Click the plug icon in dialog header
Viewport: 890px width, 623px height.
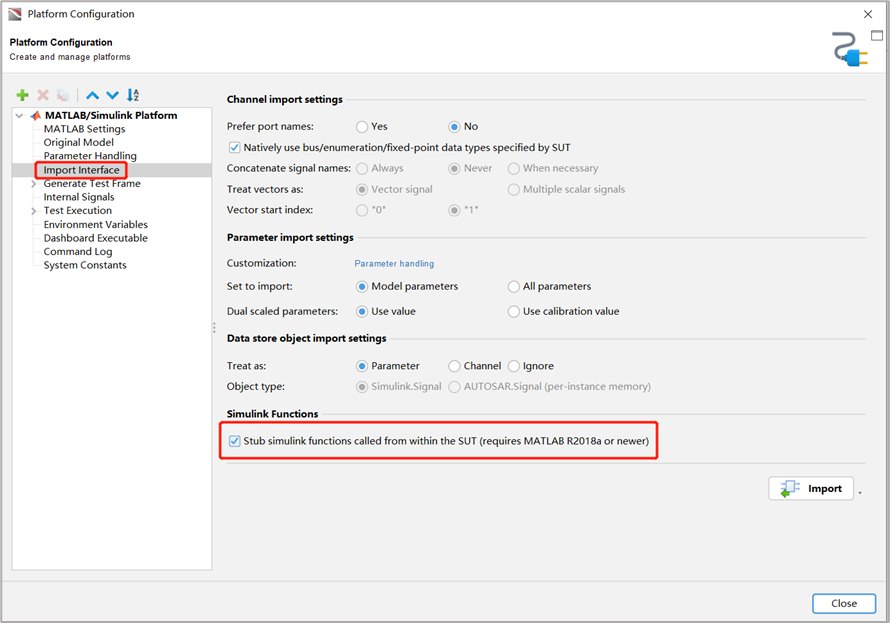pyautogui.click(x=850, y=49)
